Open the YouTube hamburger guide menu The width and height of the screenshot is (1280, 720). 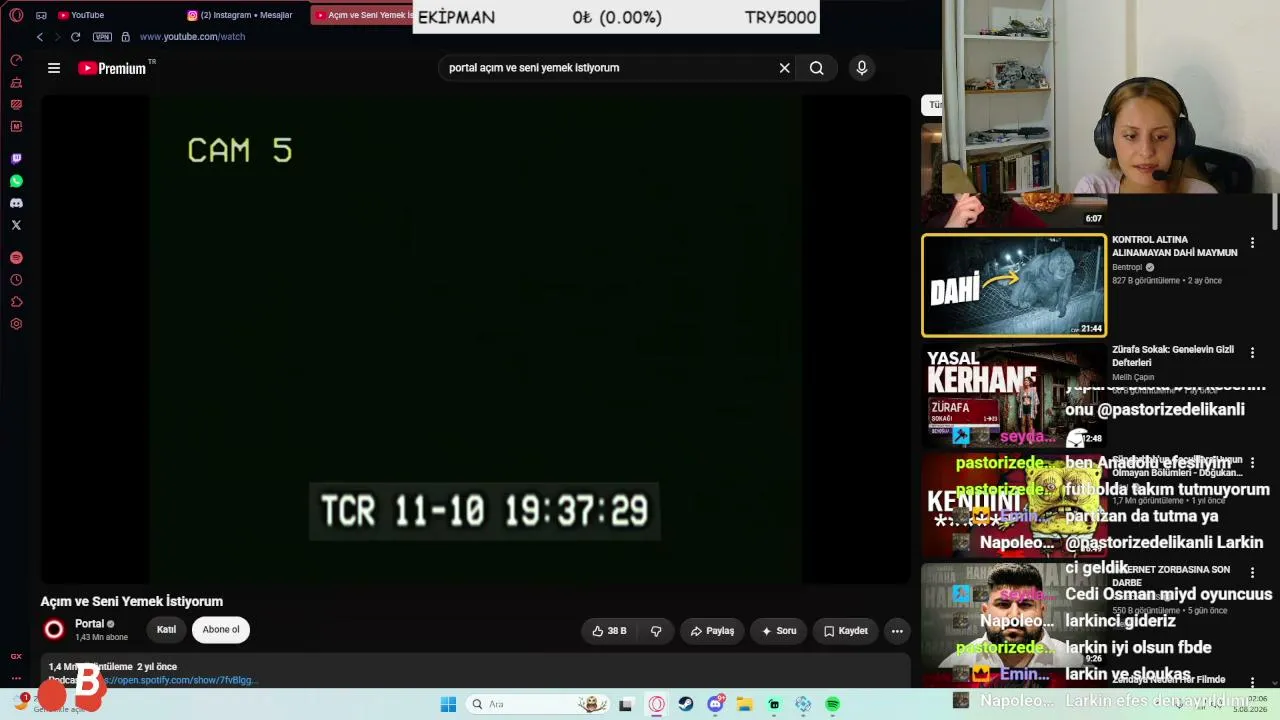click(54, 68)
